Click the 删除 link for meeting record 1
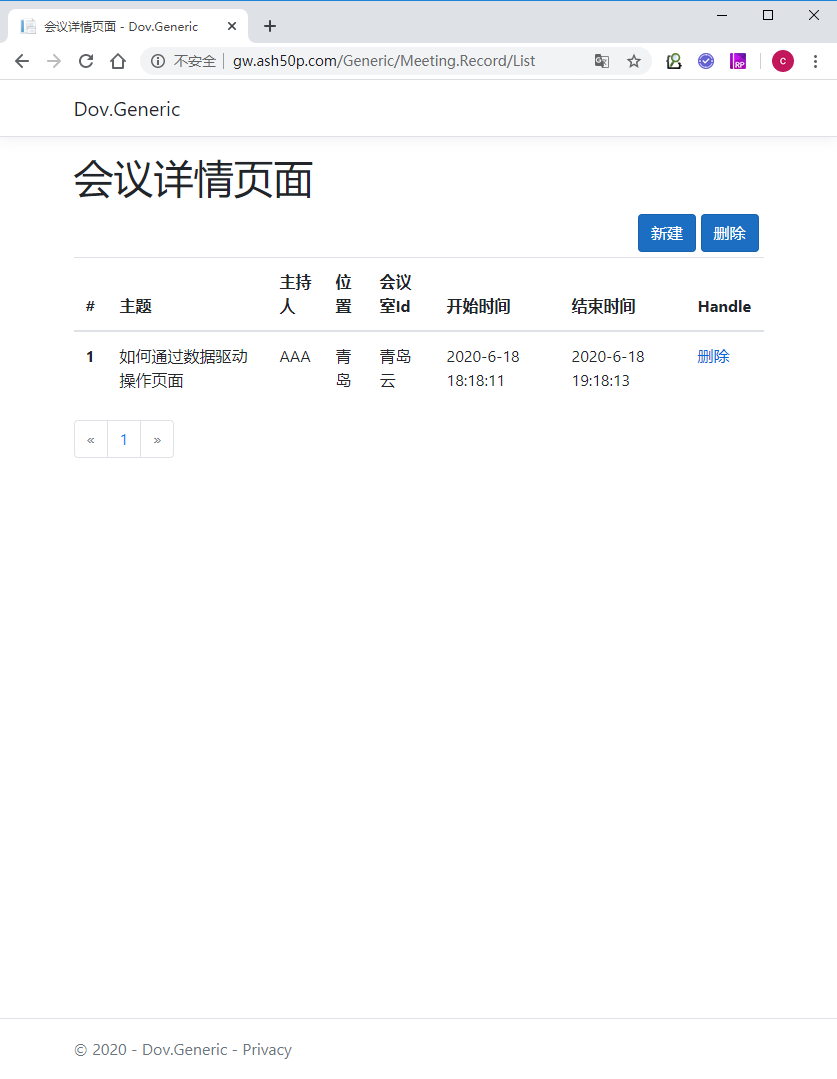Screen dimensions: 837x1079 713,356
